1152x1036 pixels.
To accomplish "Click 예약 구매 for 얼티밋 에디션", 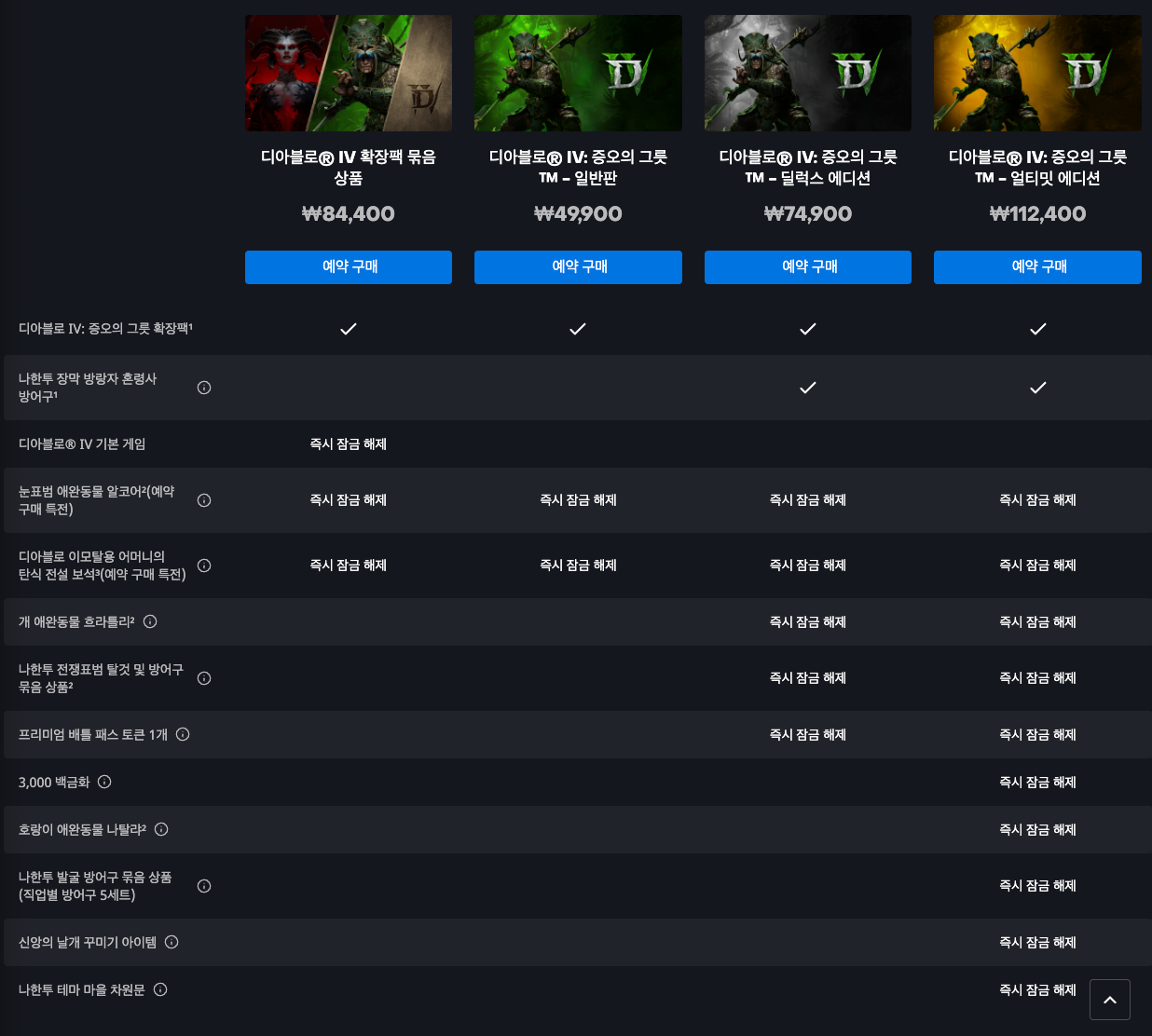I will point(1037,267).
